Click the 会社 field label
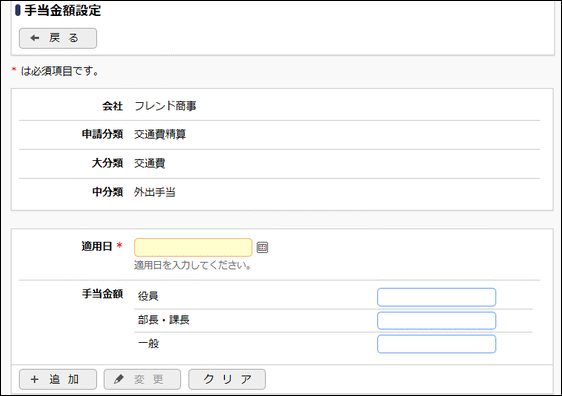 [113, 106]
